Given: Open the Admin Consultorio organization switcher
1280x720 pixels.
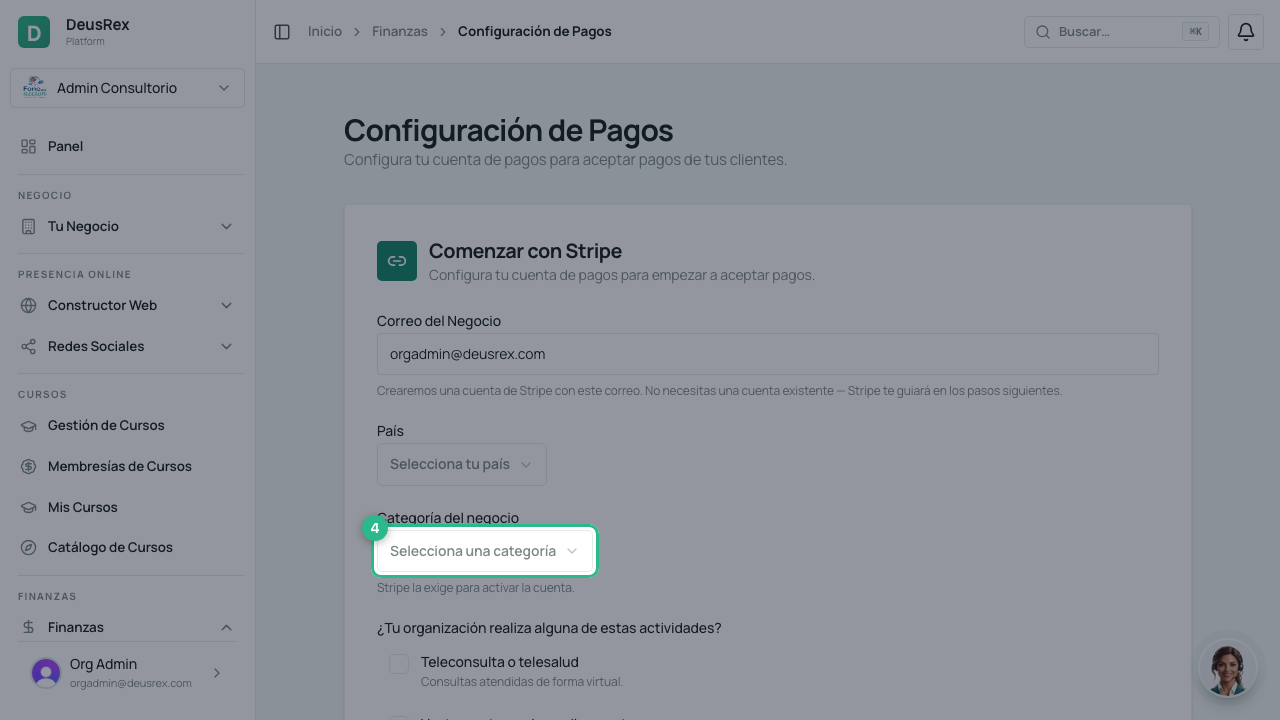Looking at the screenshot, I should [x=127, y=88].
